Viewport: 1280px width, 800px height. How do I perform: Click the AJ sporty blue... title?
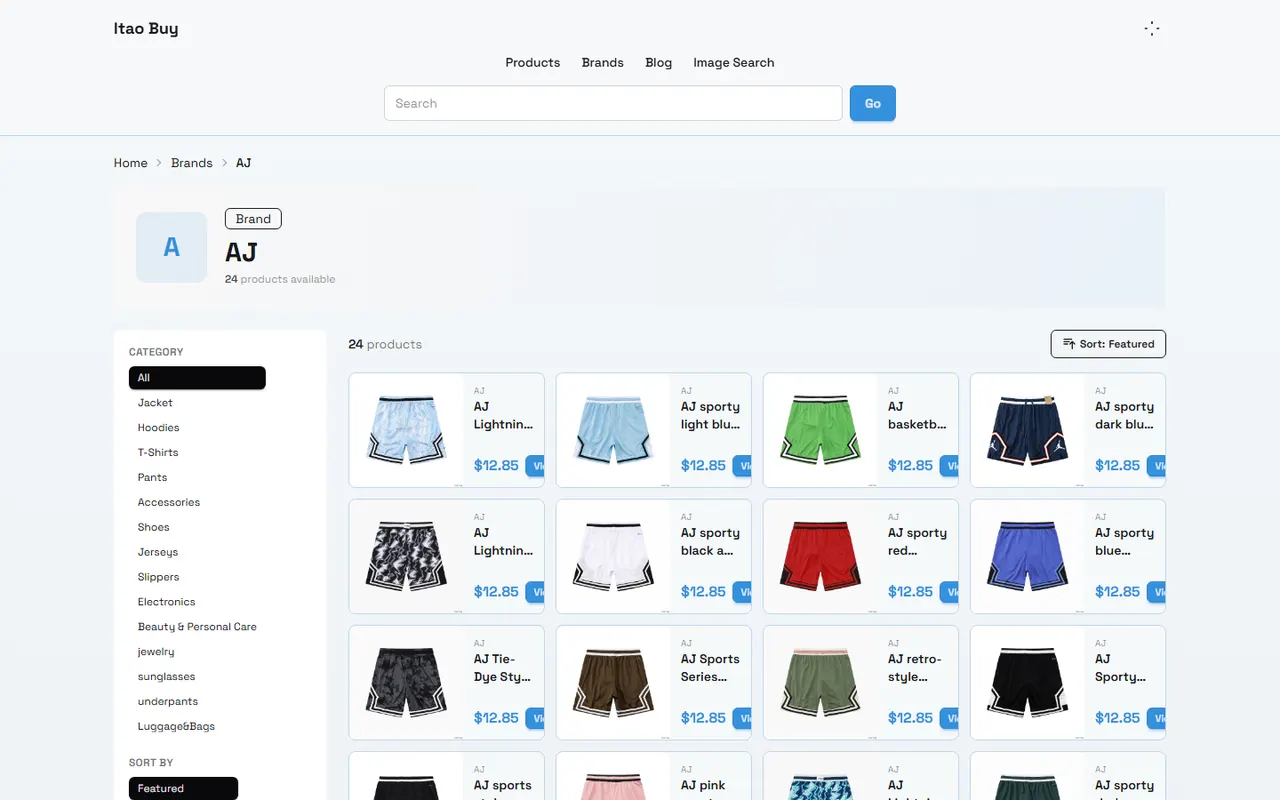(1125, 542)
